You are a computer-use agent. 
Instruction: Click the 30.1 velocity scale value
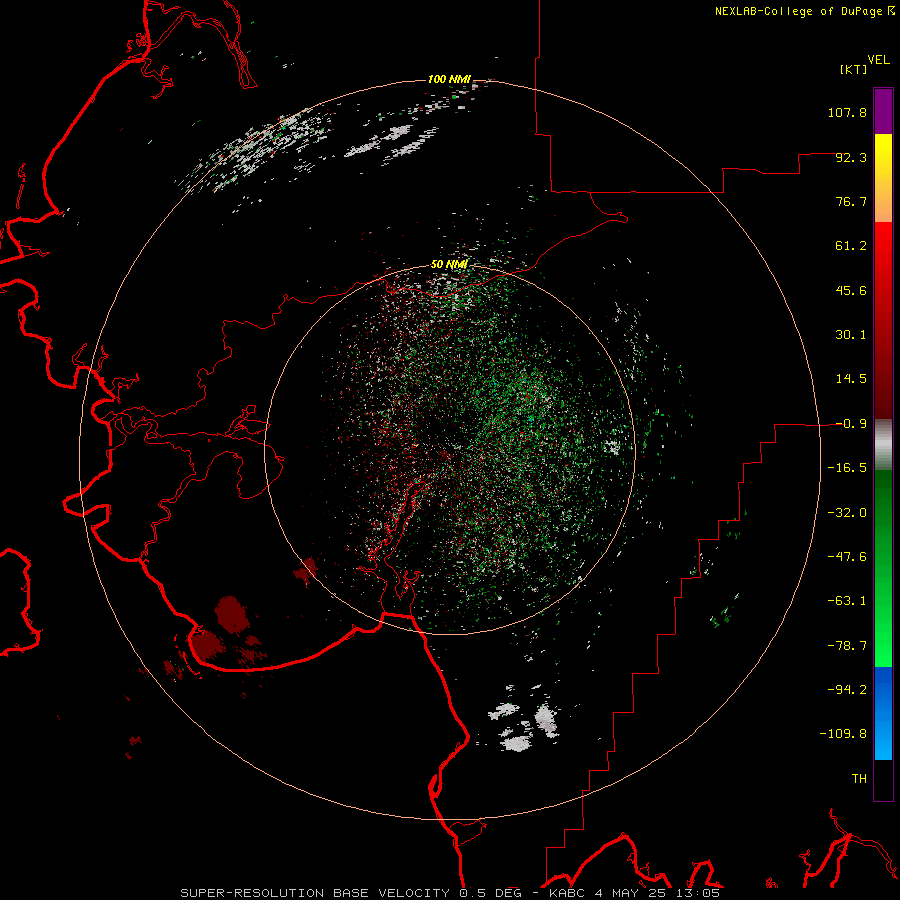click(851, 335)
